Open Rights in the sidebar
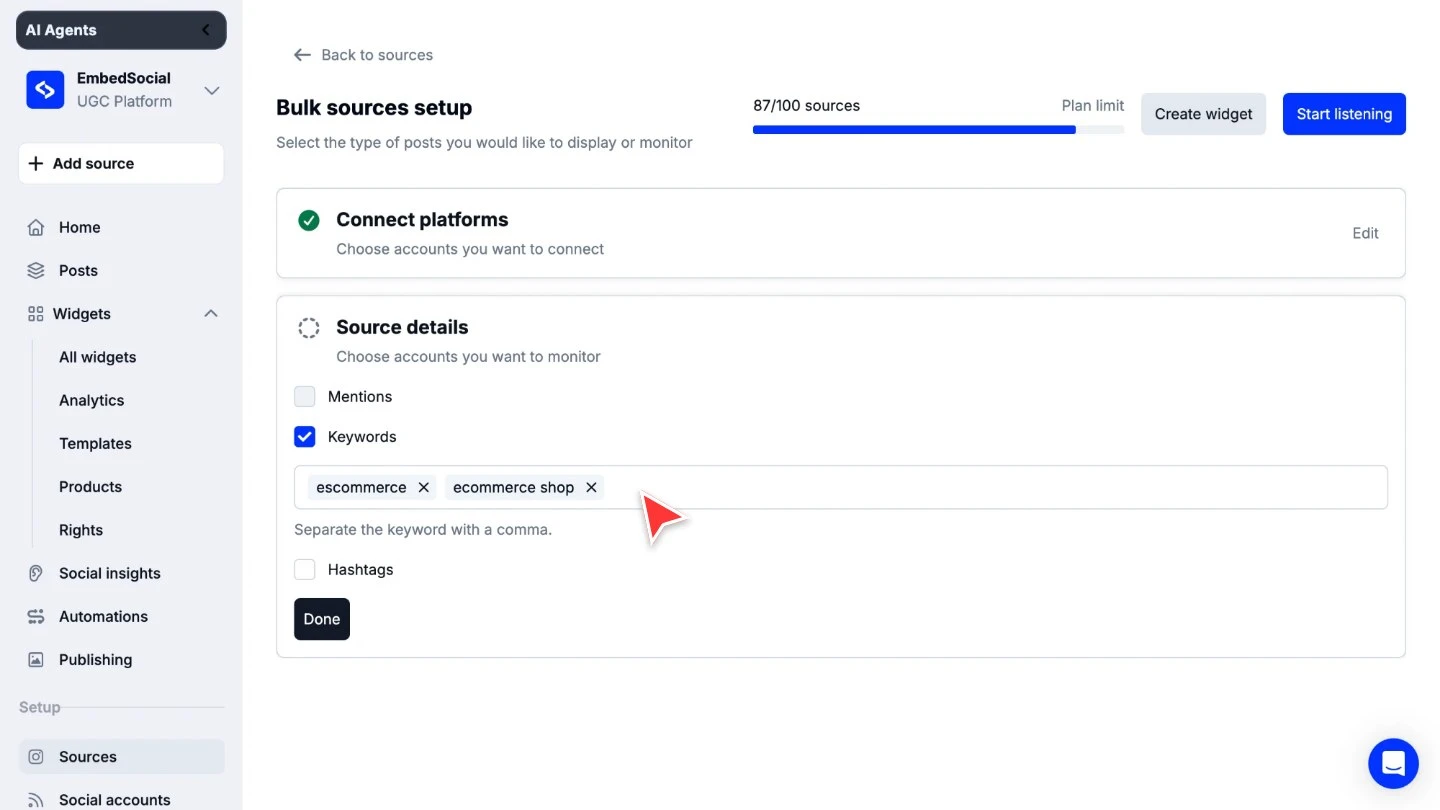Screen dimensions: 1440x810 81,530
